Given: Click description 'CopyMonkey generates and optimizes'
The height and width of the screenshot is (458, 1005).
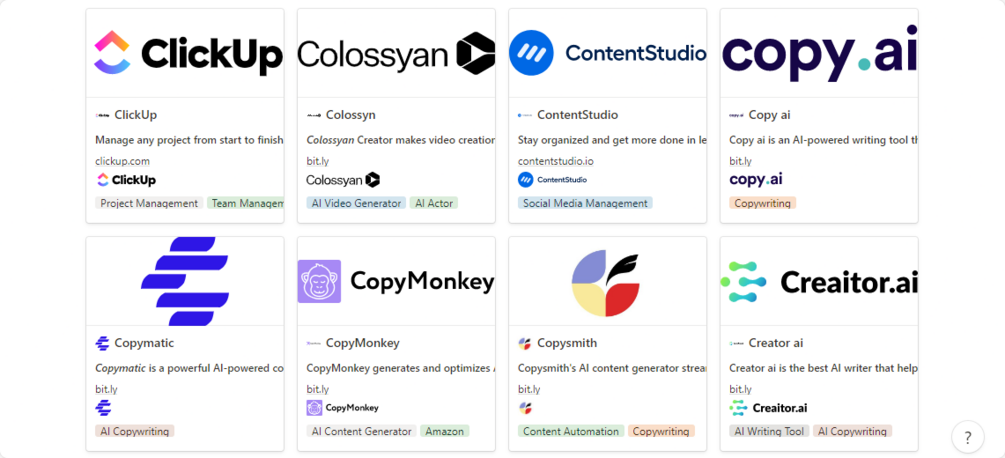Looking at the screenshot, I should pos(401,368).
